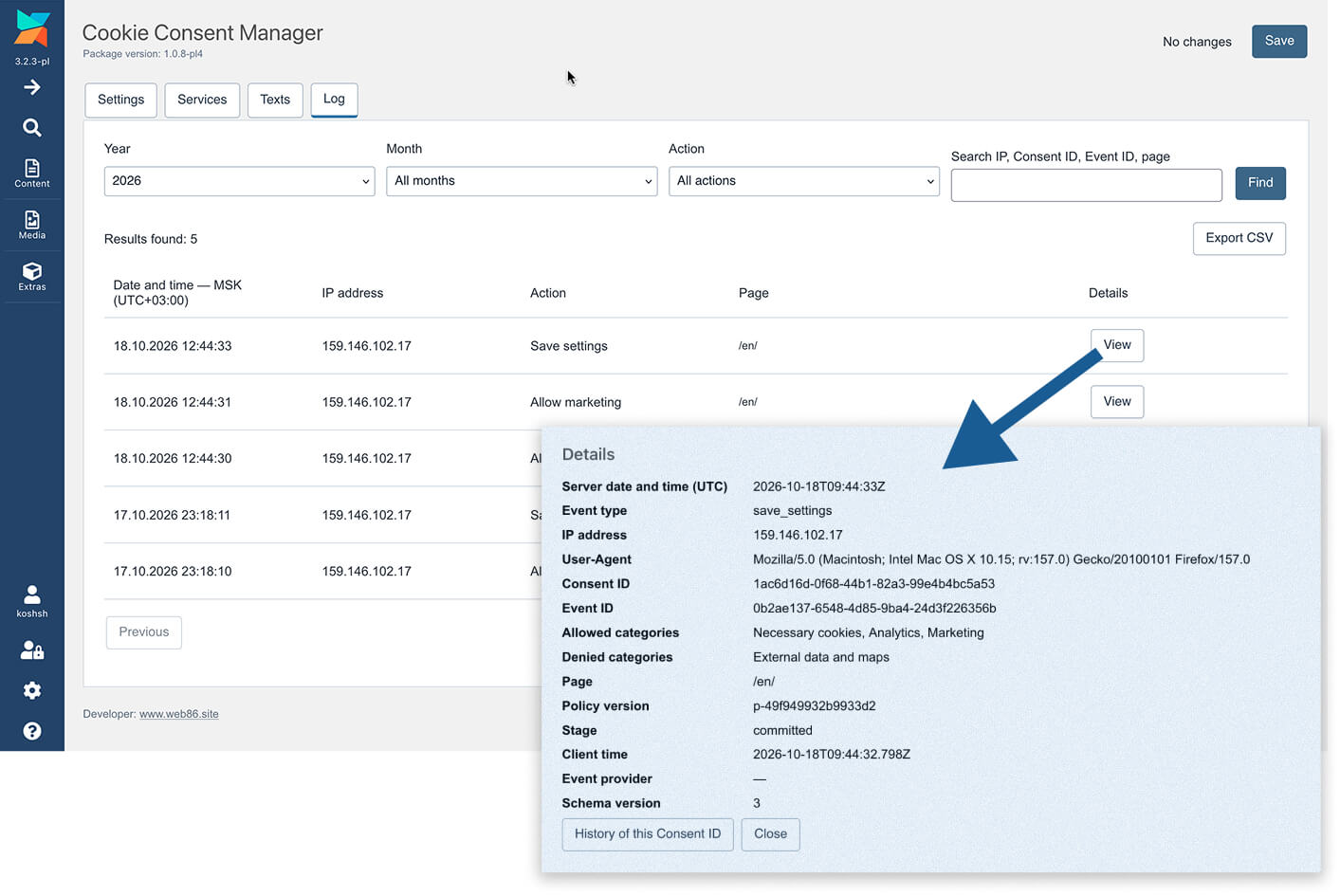Image resolution: width=1340 pixels, height=896 pixels.
Task: Click the 'Package version: 1.0.8-pl4' text
Action: click(x=142, y=54)
